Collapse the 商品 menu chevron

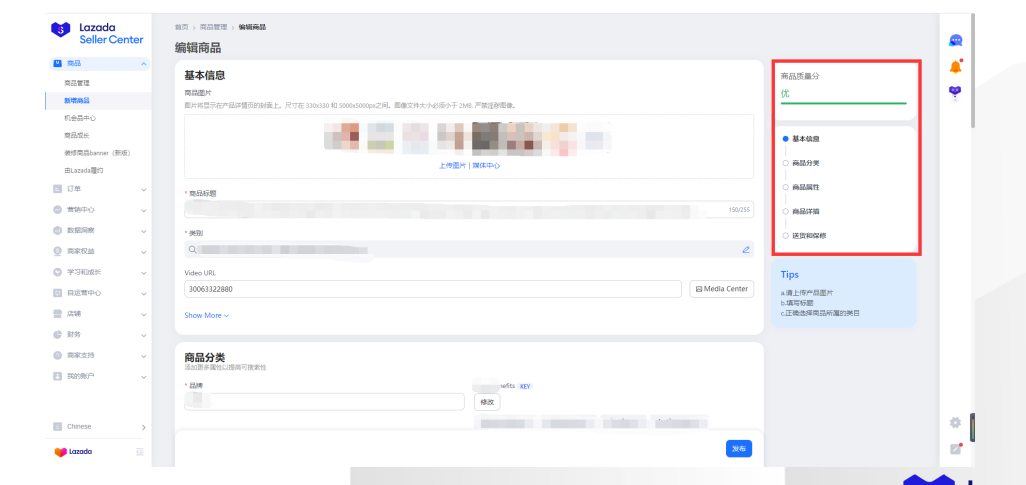[143, 63]
